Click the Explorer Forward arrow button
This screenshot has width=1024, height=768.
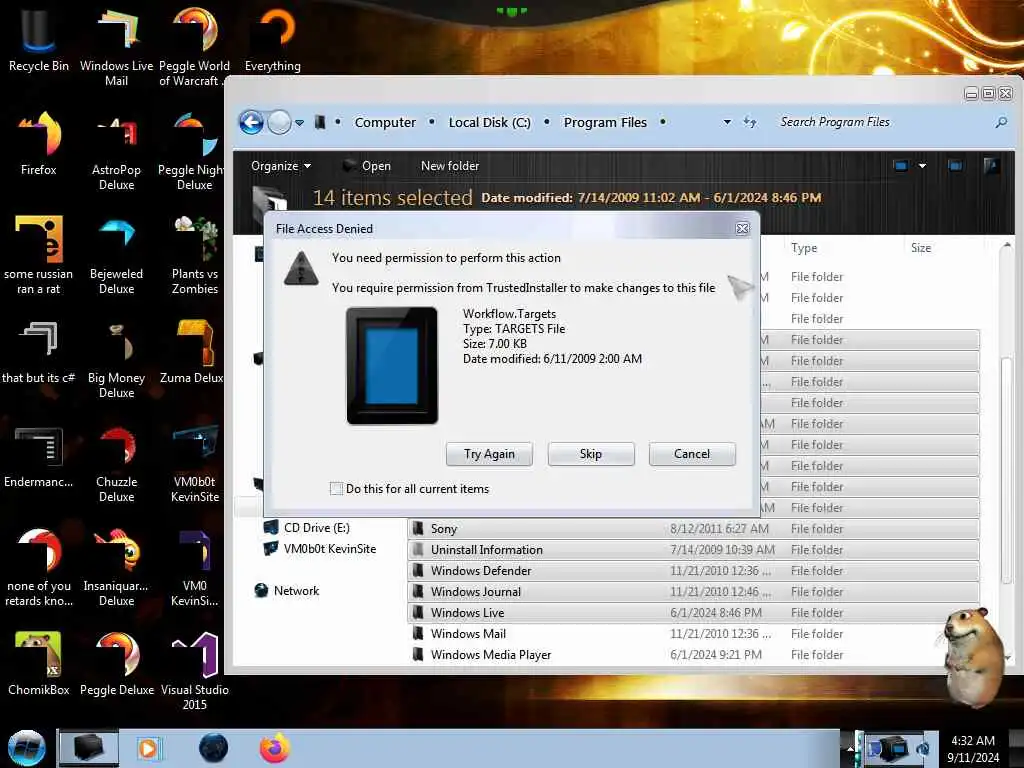(279, 122)
